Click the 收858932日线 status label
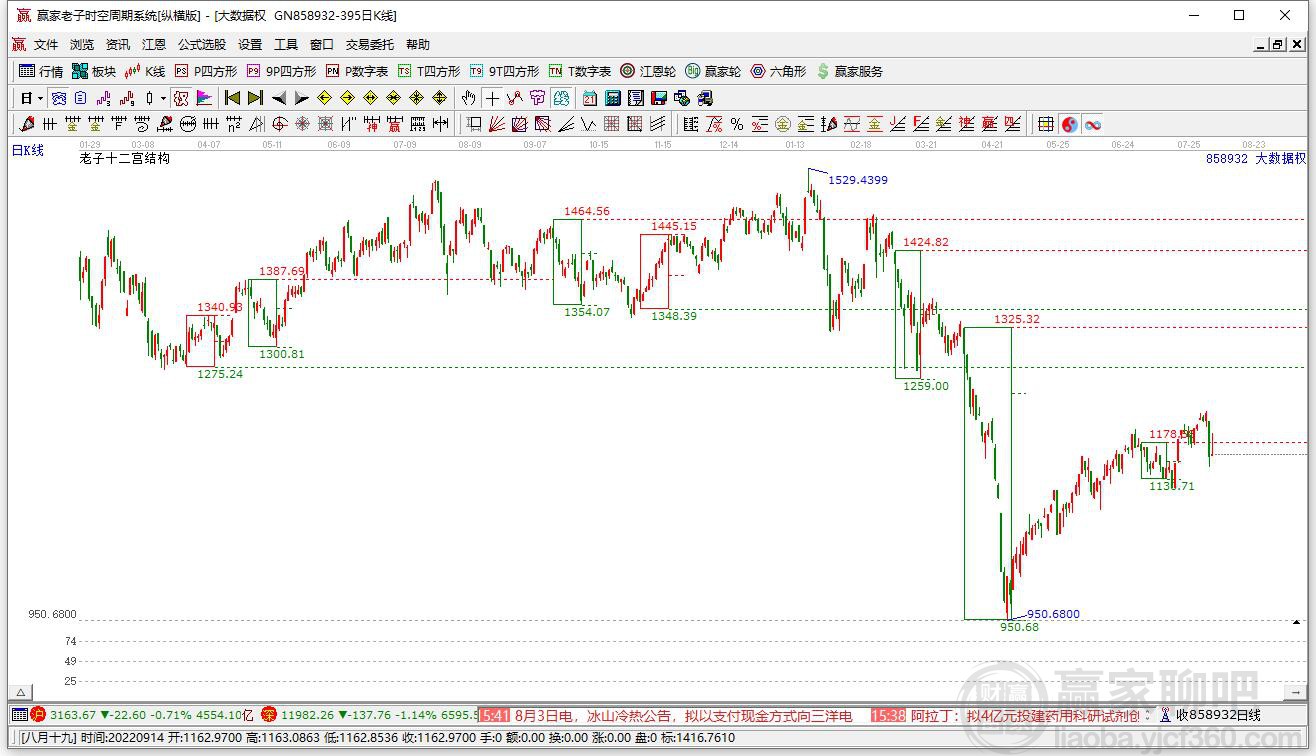This screenshot has width=1316, height=756. [1218, 715]
